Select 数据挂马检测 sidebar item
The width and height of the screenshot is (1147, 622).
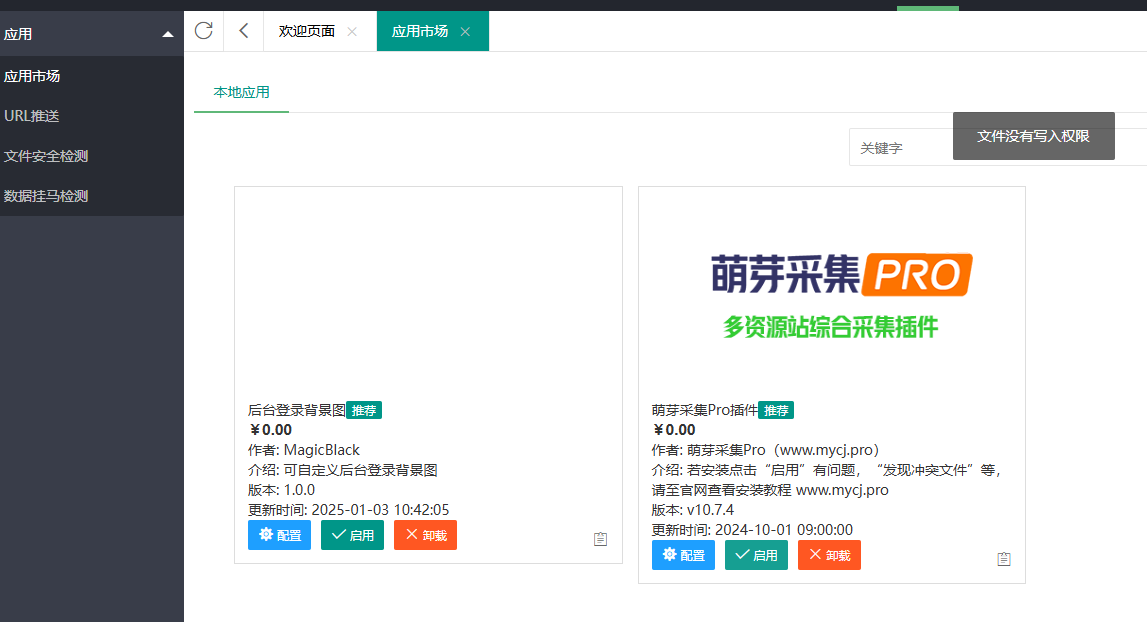coord(46,196)
